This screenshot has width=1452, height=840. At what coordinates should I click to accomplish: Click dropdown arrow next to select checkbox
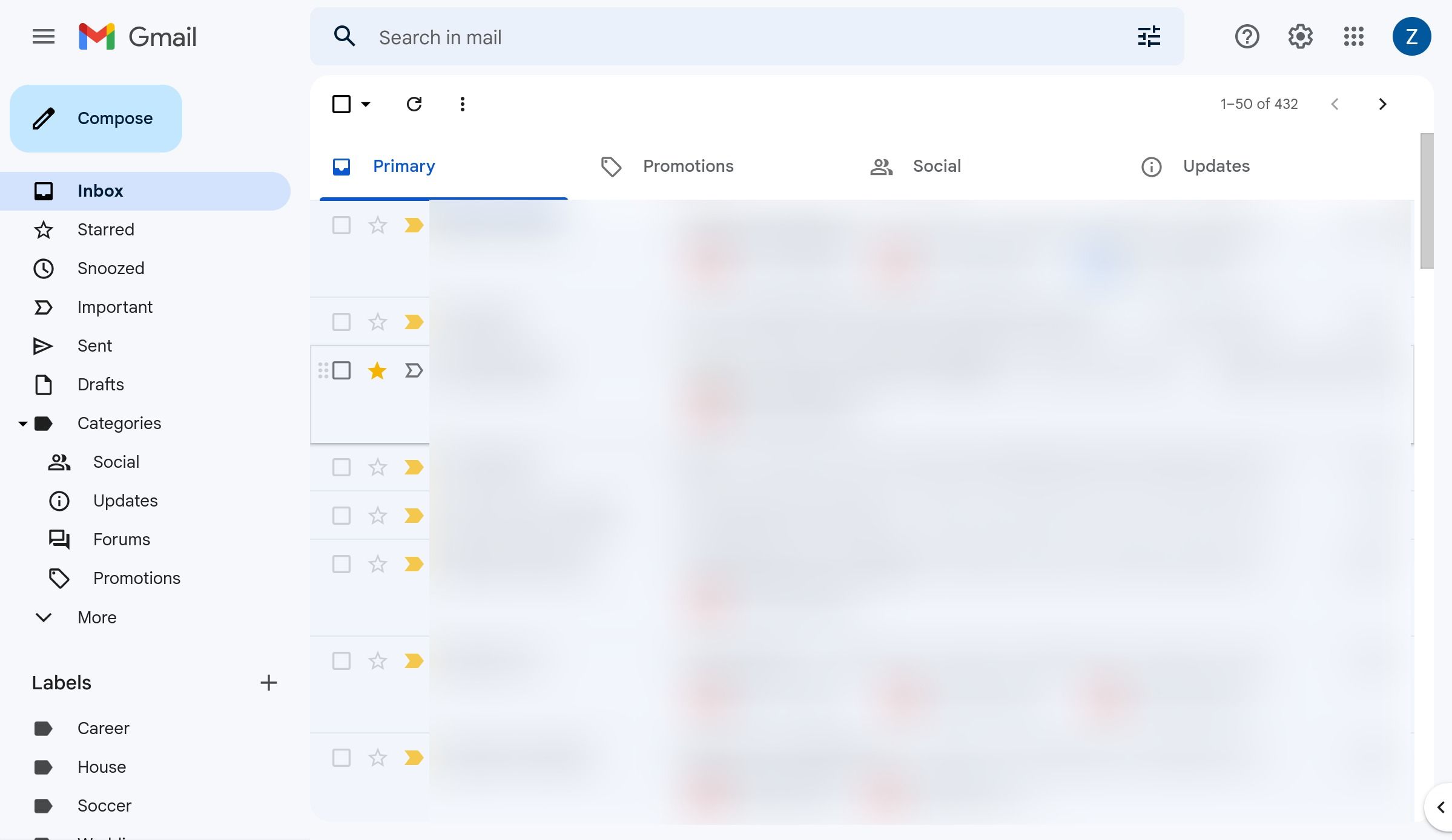[x=364, y=103]
